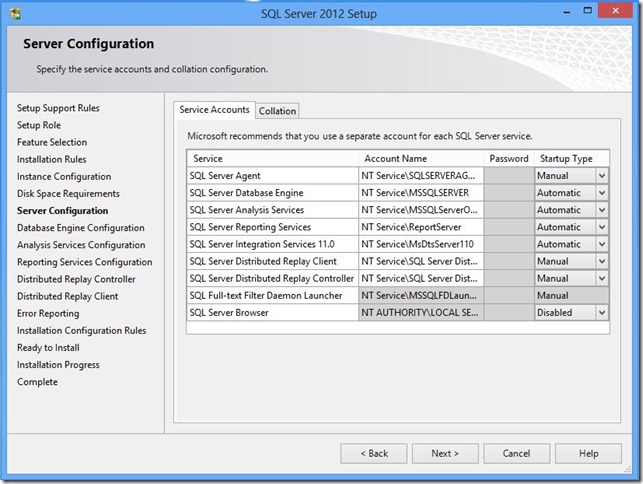Viewport: 643px width, 484px height.
Task: Click the Account Name column header
Action: tap(421, 158)
